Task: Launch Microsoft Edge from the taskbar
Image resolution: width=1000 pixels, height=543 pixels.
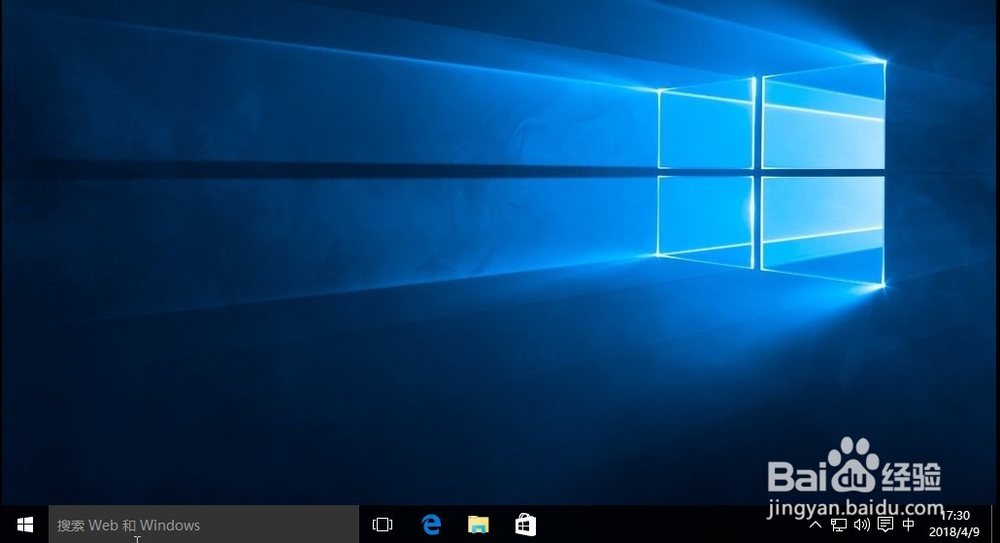Action: click(x=431, y=524)
